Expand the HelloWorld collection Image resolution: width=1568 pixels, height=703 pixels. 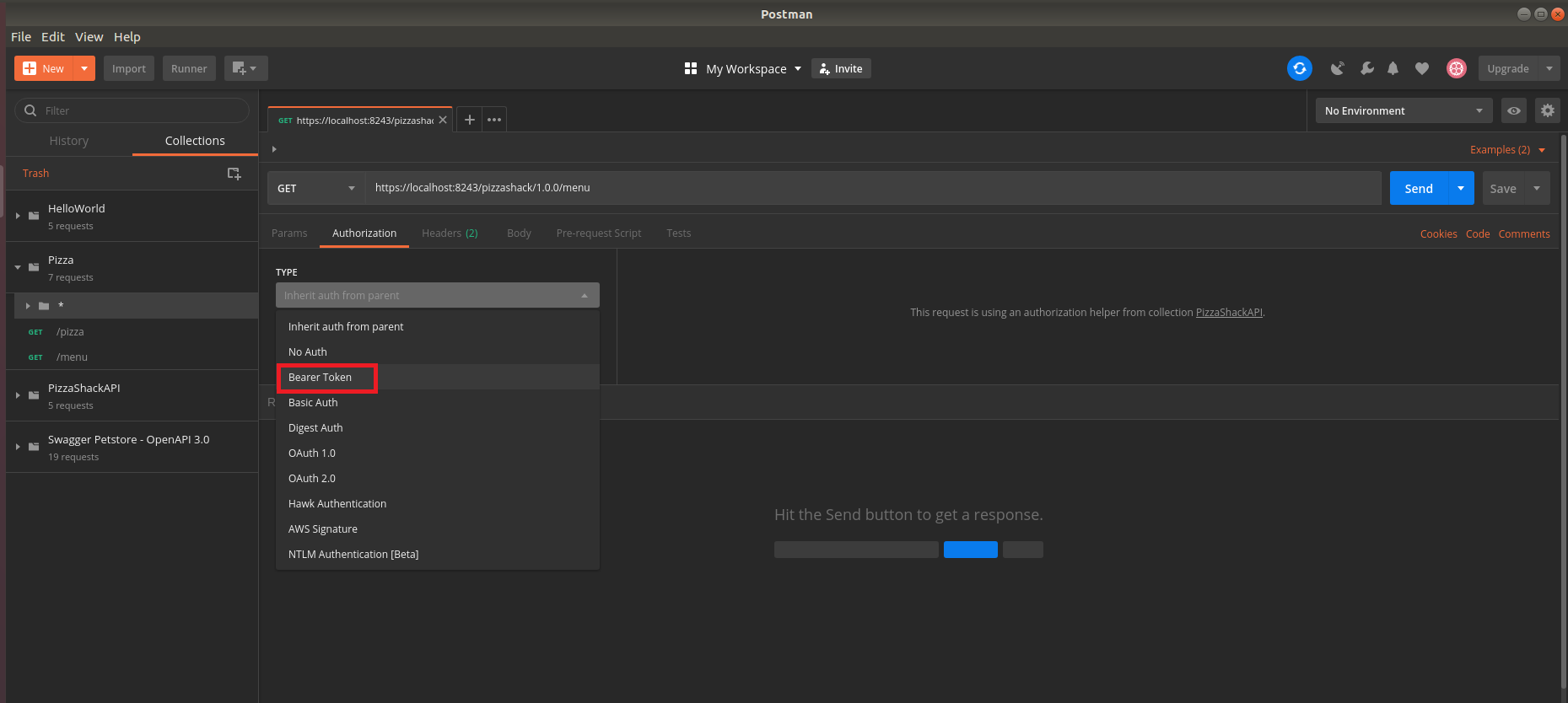click(x=18, y=216)
